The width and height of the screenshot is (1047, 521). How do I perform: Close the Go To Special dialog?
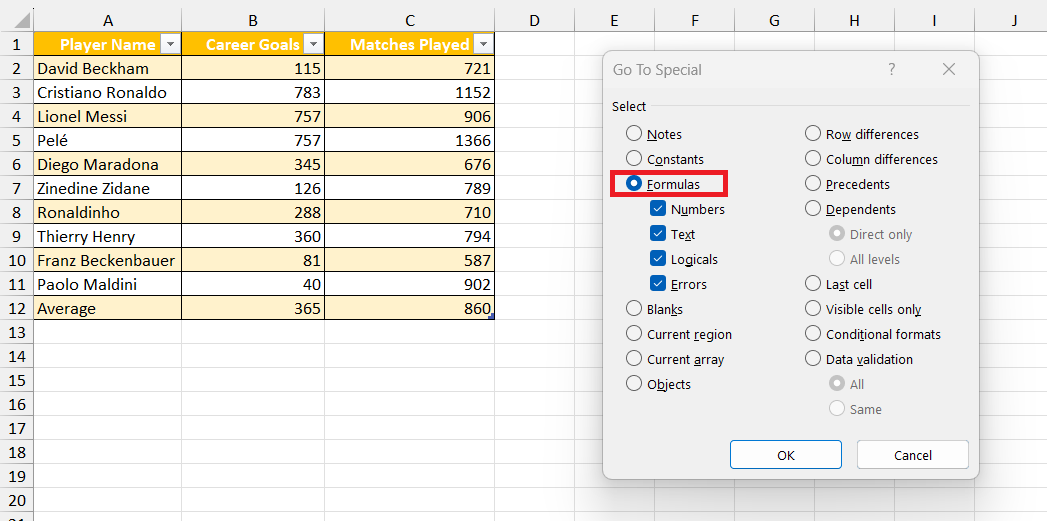pyautogui.click(x=948, y=69)
